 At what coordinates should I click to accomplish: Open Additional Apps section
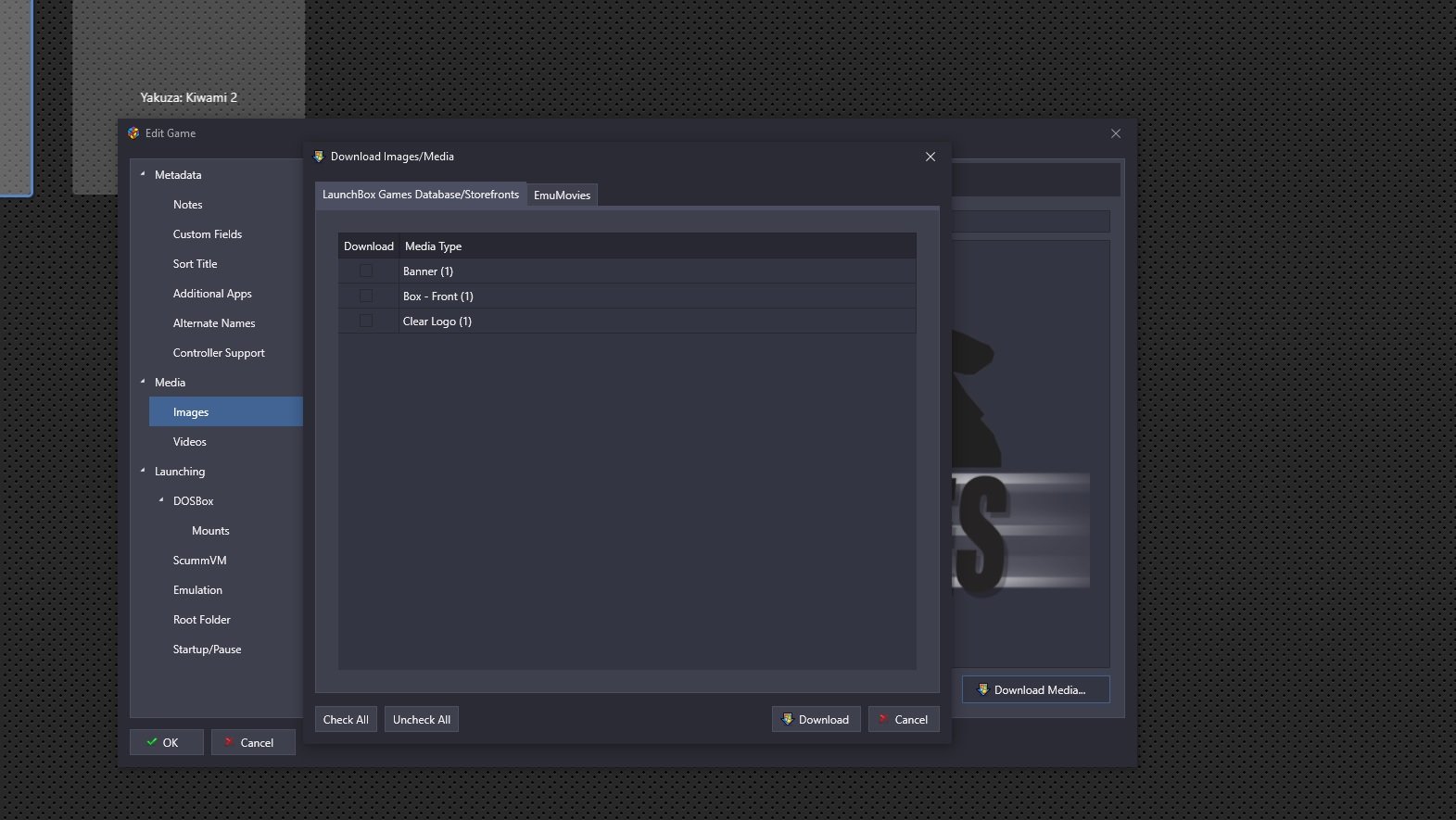click(212, 294)
